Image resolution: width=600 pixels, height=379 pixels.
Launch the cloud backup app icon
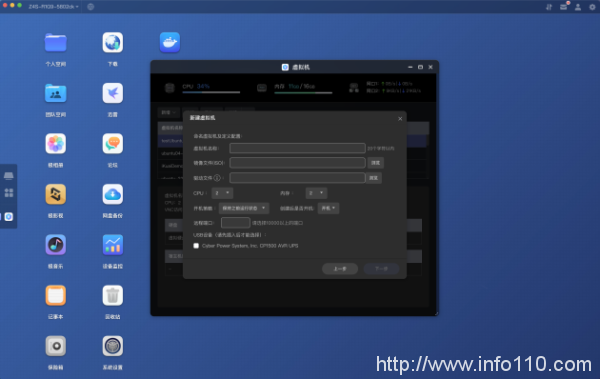[x=112, y=194]
